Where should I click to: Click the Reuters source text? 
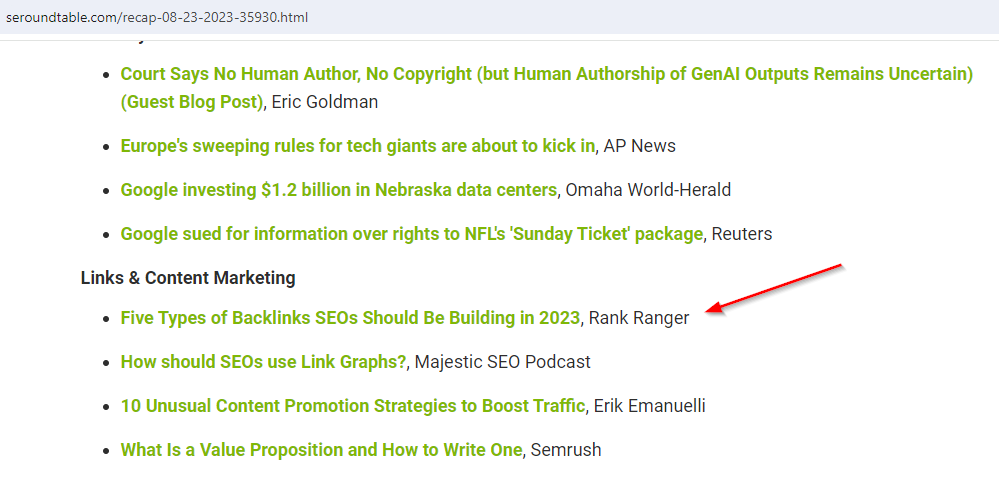[x=742, y=234]
